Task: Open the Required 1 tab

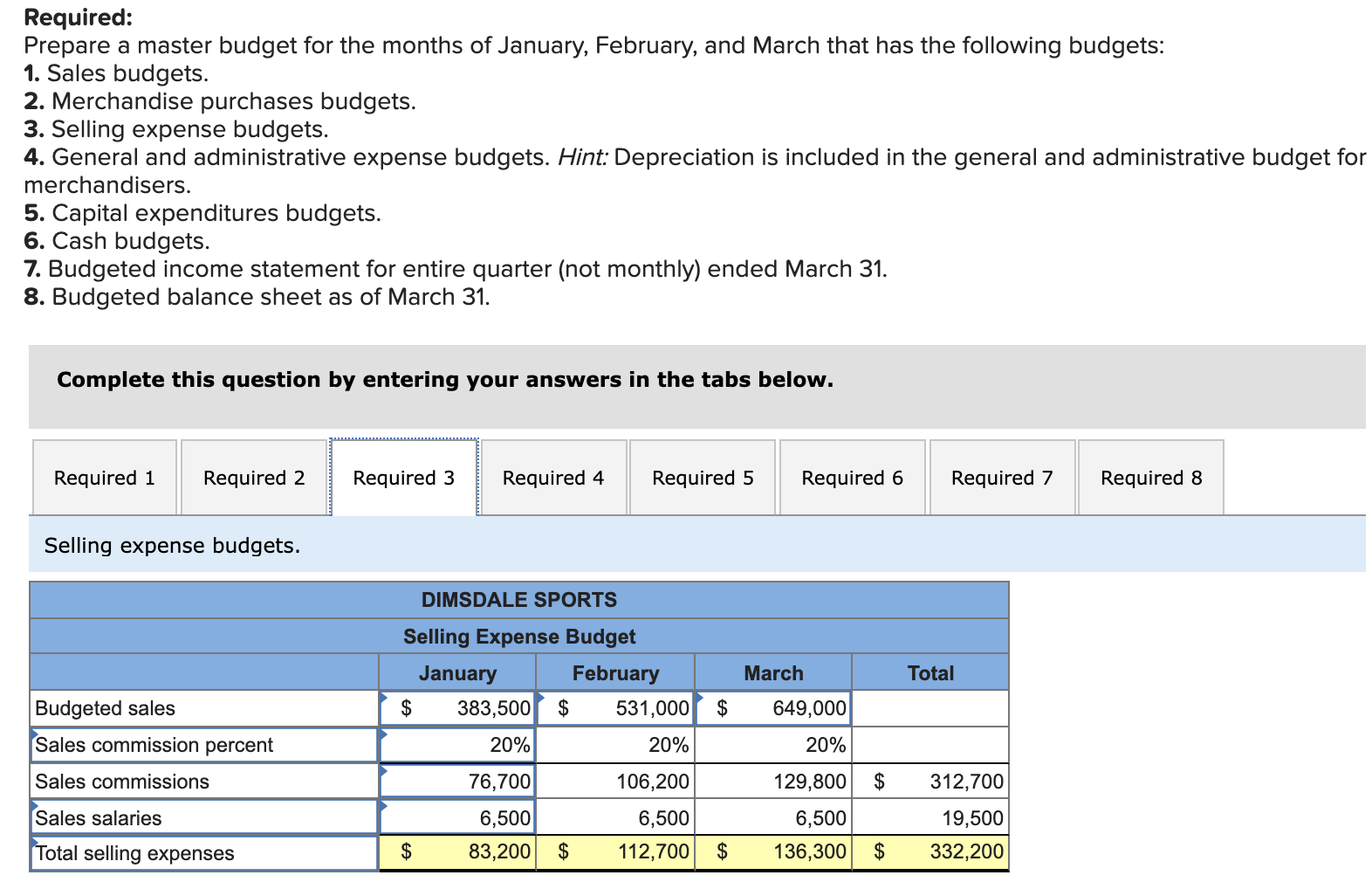Action: 105,478
